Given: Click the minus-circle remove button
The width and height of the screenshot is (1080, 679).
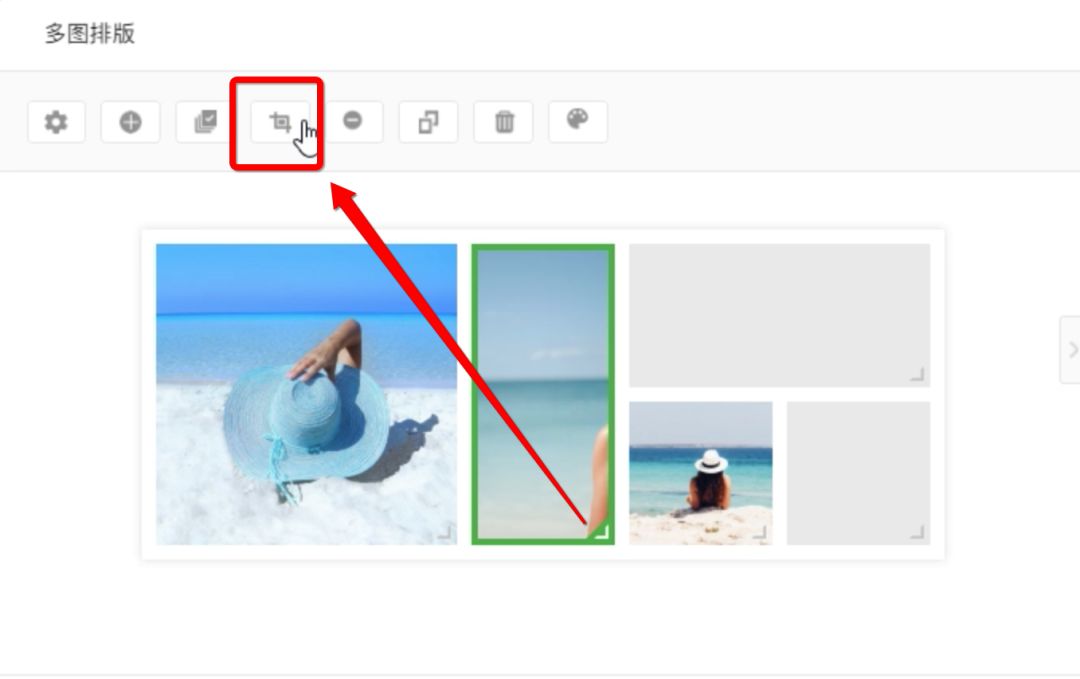Looking at the screenshot, I should coord(353,122).
